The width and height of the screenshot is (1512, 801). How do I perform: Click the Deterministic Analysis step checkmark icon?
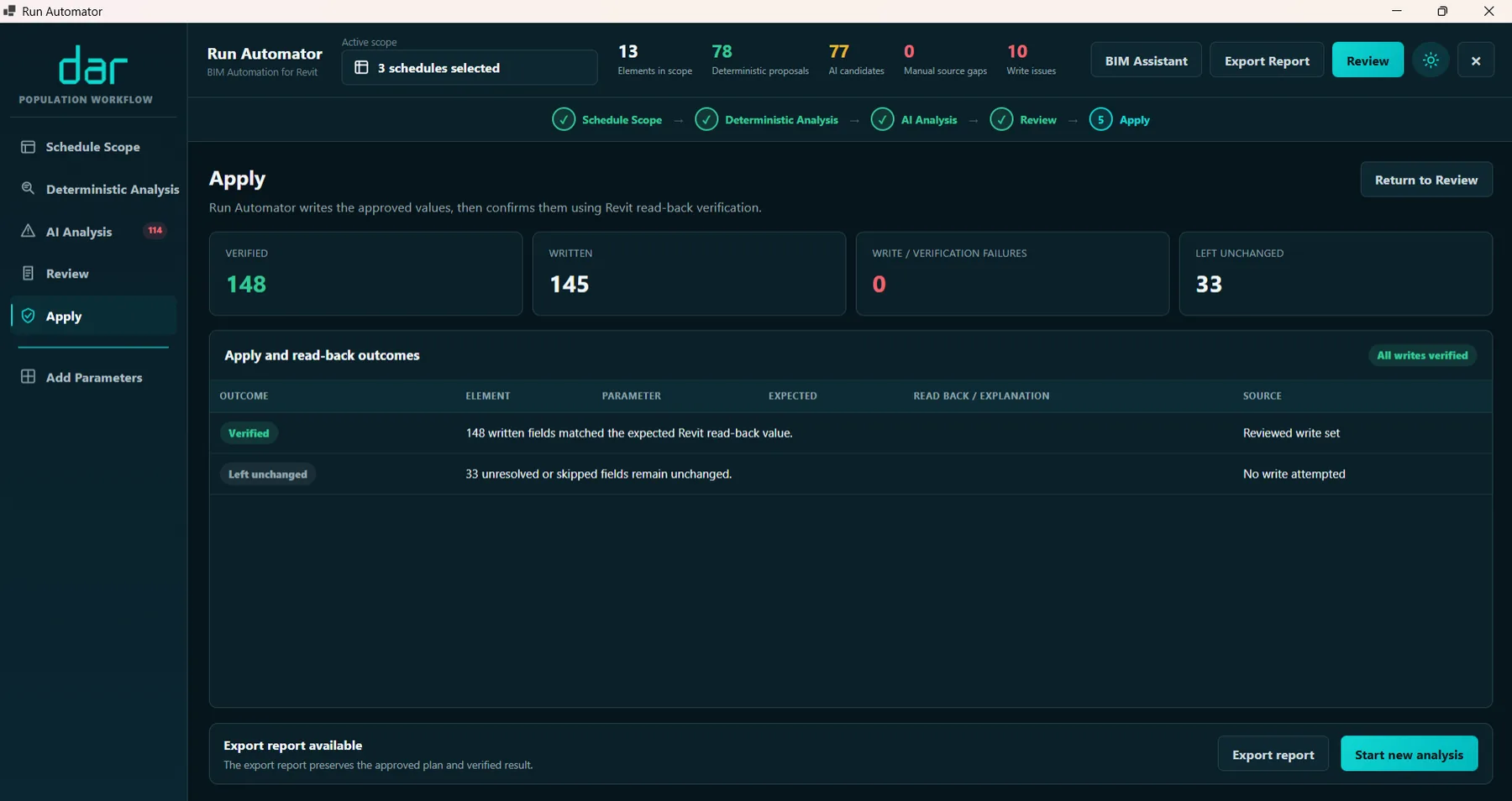point(706,120)
